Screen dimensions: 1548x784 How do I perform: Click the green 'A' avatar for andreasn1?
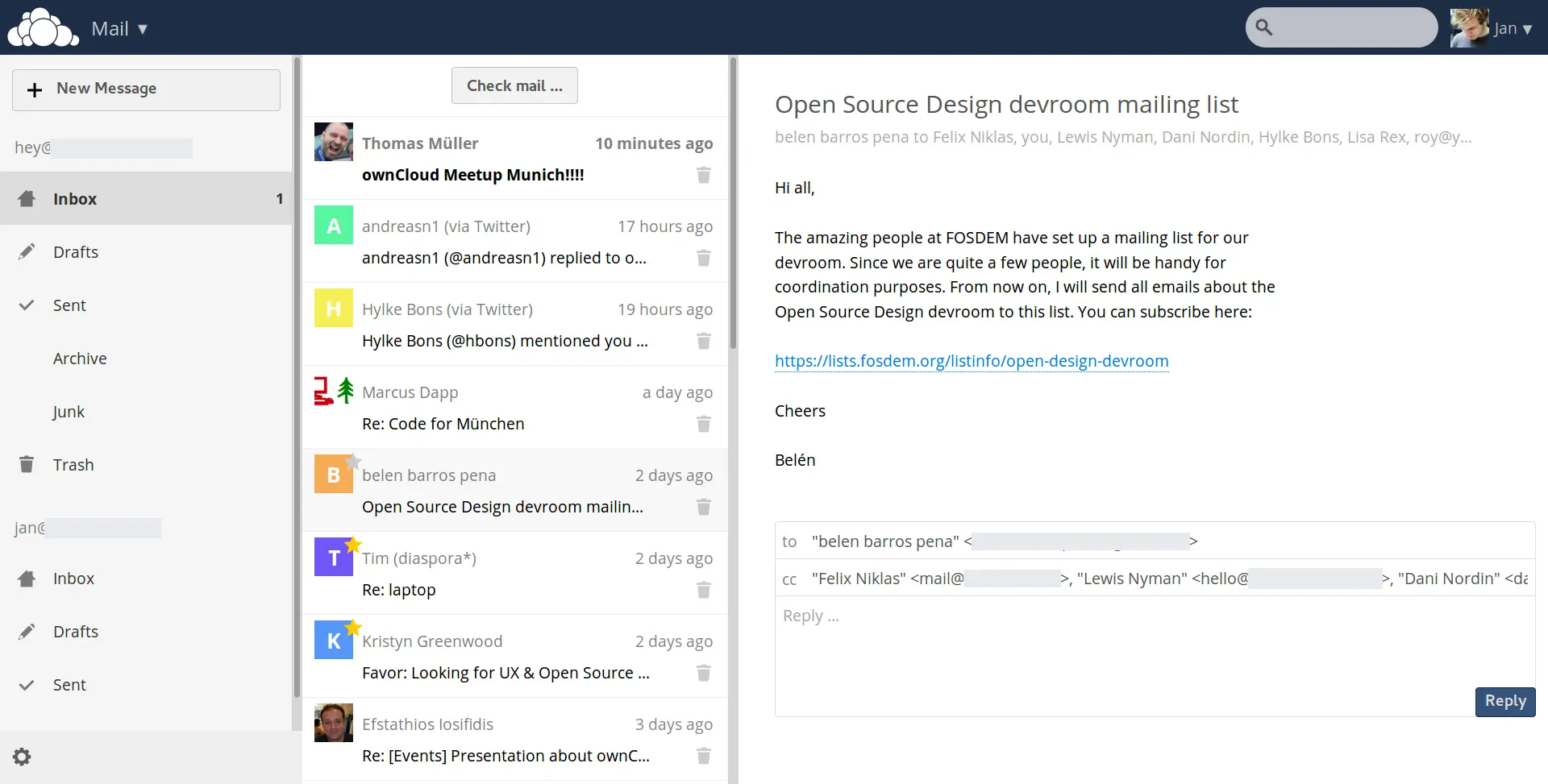coord(334,225)
